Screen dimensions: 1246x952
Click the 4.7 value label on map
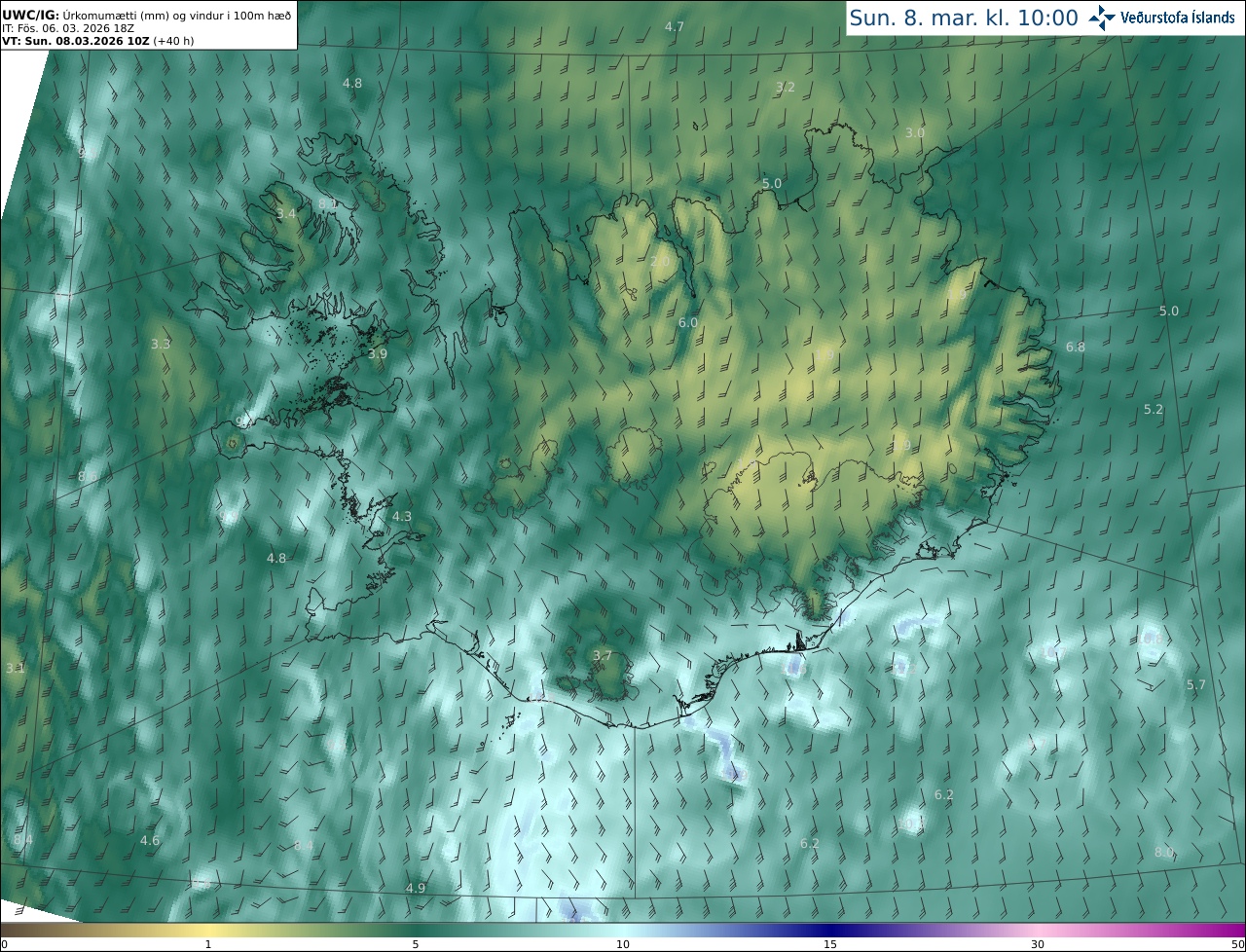(x=675, y=26)
